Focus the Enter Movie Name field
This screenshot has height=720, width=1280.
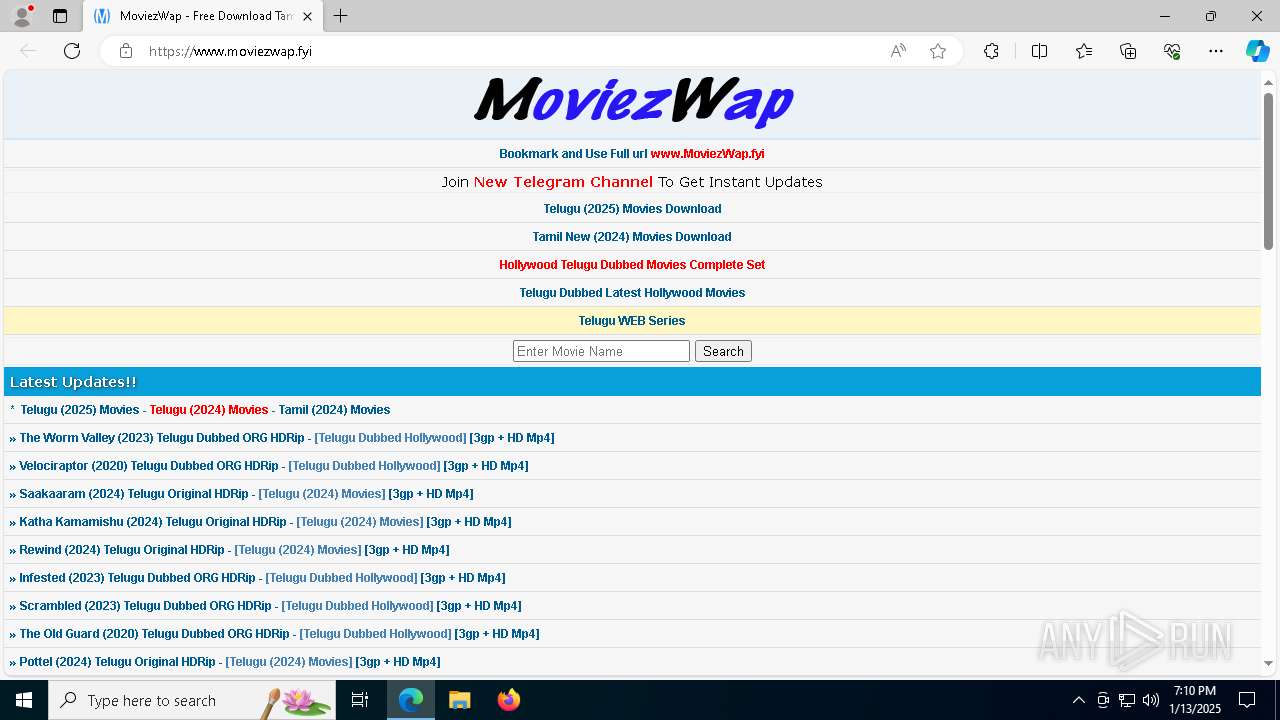coord(601,351)
